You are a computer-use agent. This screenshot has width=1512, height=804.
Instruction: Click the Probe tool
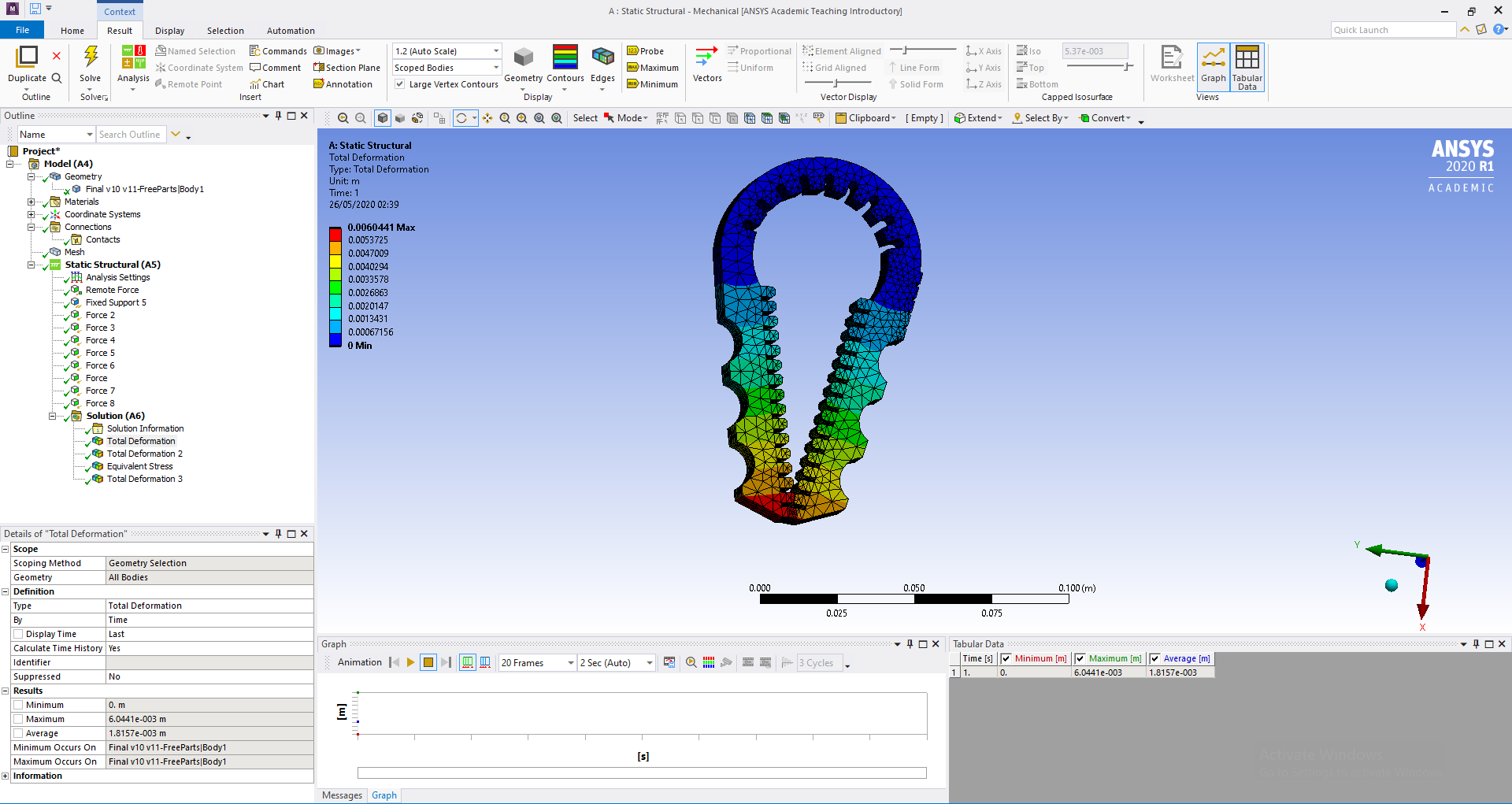tap(646, 51)
